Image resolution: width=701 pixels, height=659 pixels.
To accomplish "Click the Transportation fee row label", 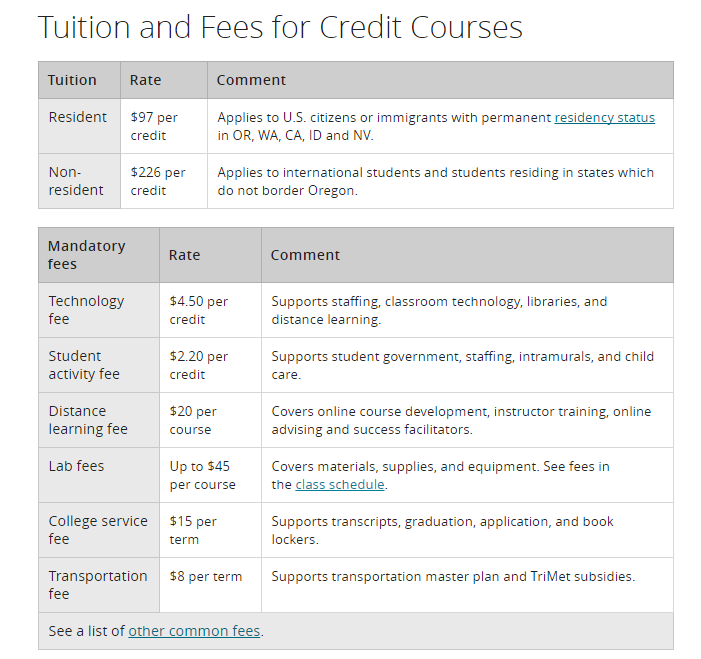I will point(98,585).
